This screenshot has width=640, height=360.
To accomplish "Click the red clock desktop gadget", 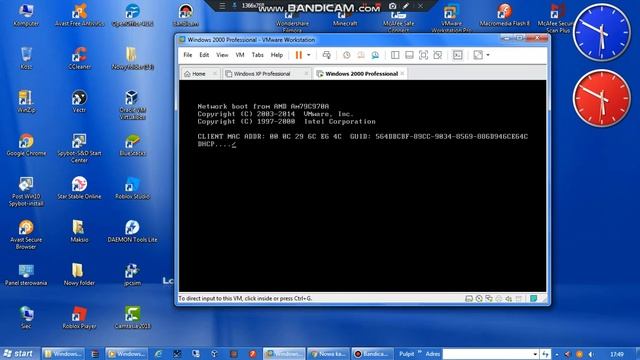I will pos(601,98).
